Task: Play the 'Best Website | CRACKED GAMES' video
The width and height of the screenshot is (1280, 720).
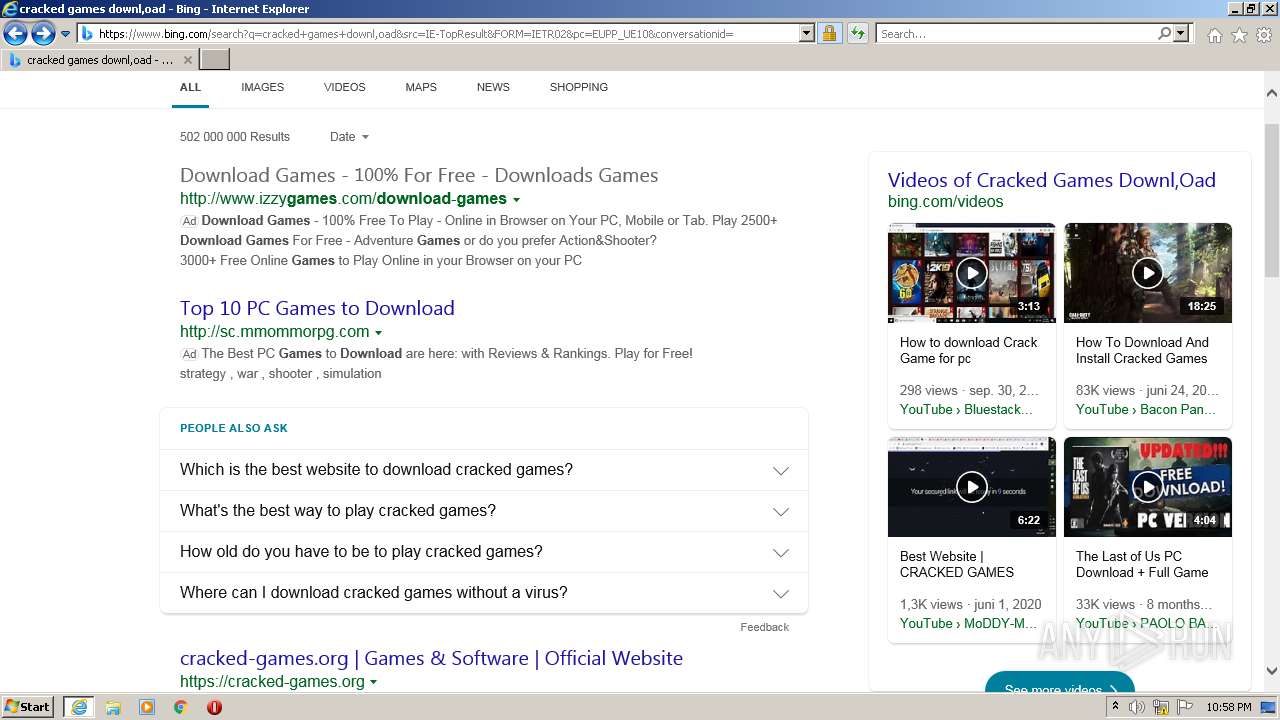Action: 971,487
